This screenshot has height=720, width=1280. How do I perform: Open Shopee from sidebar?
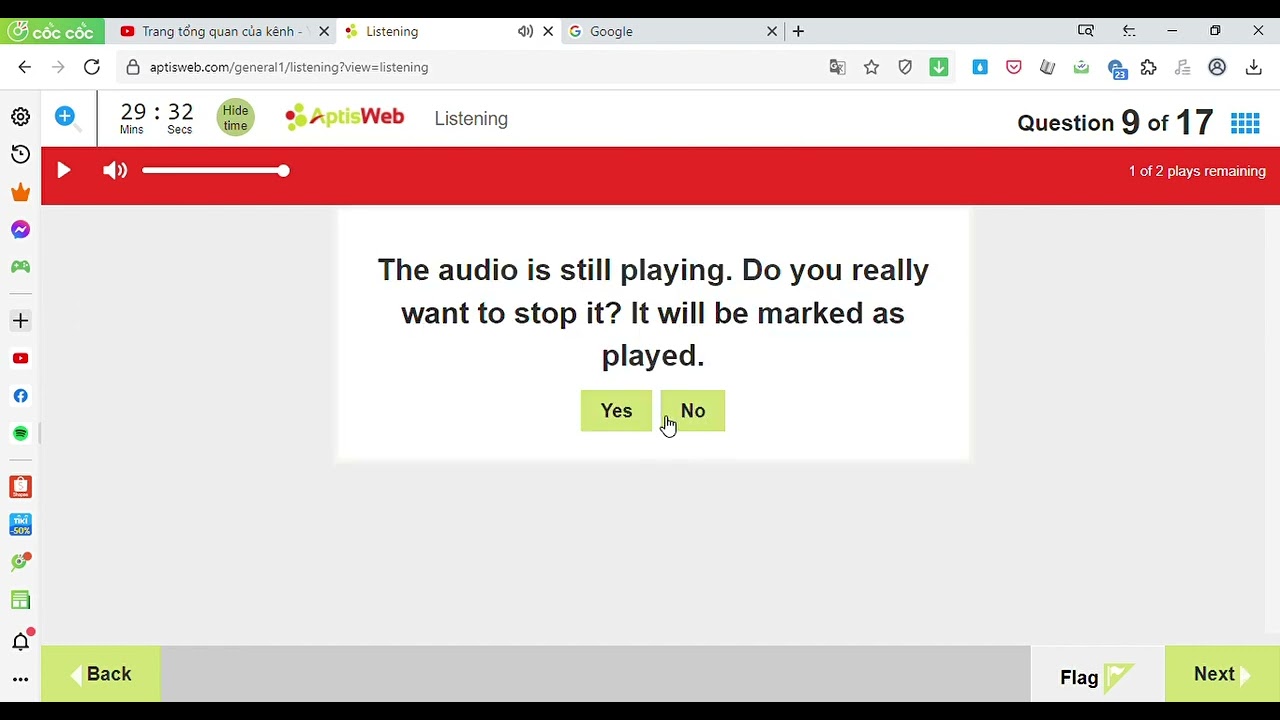pyautogui.click(x=20, y=487)
